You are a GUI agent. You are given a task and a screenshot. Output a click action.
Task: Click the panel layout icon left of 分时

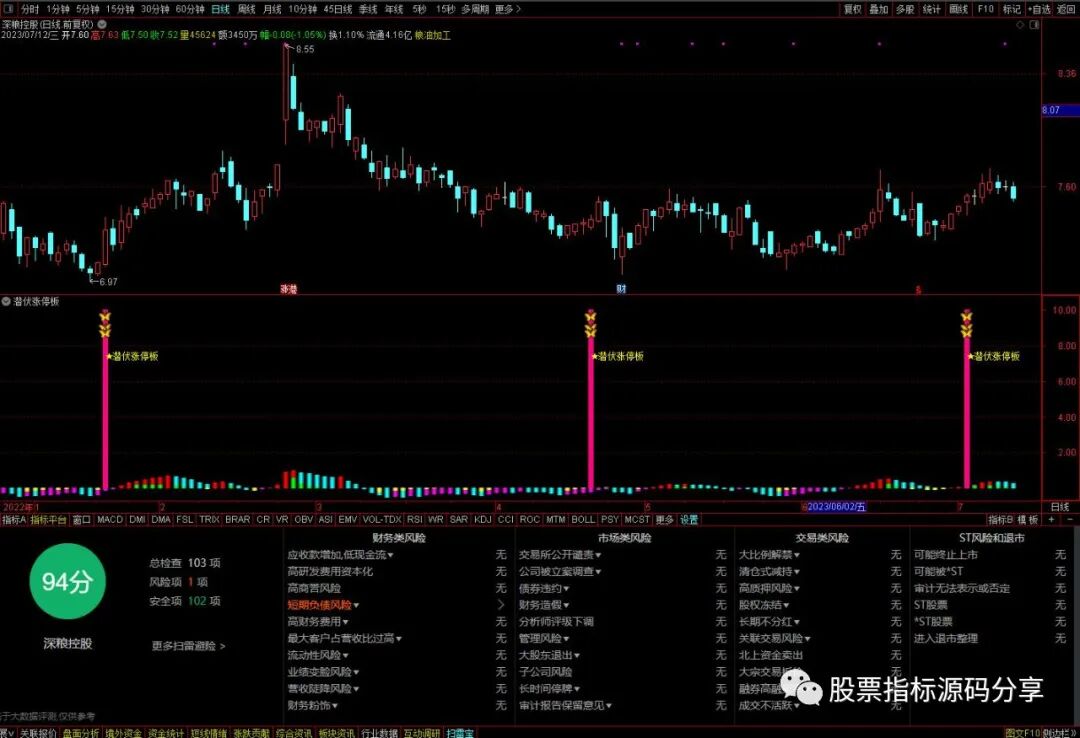point(8,9)
